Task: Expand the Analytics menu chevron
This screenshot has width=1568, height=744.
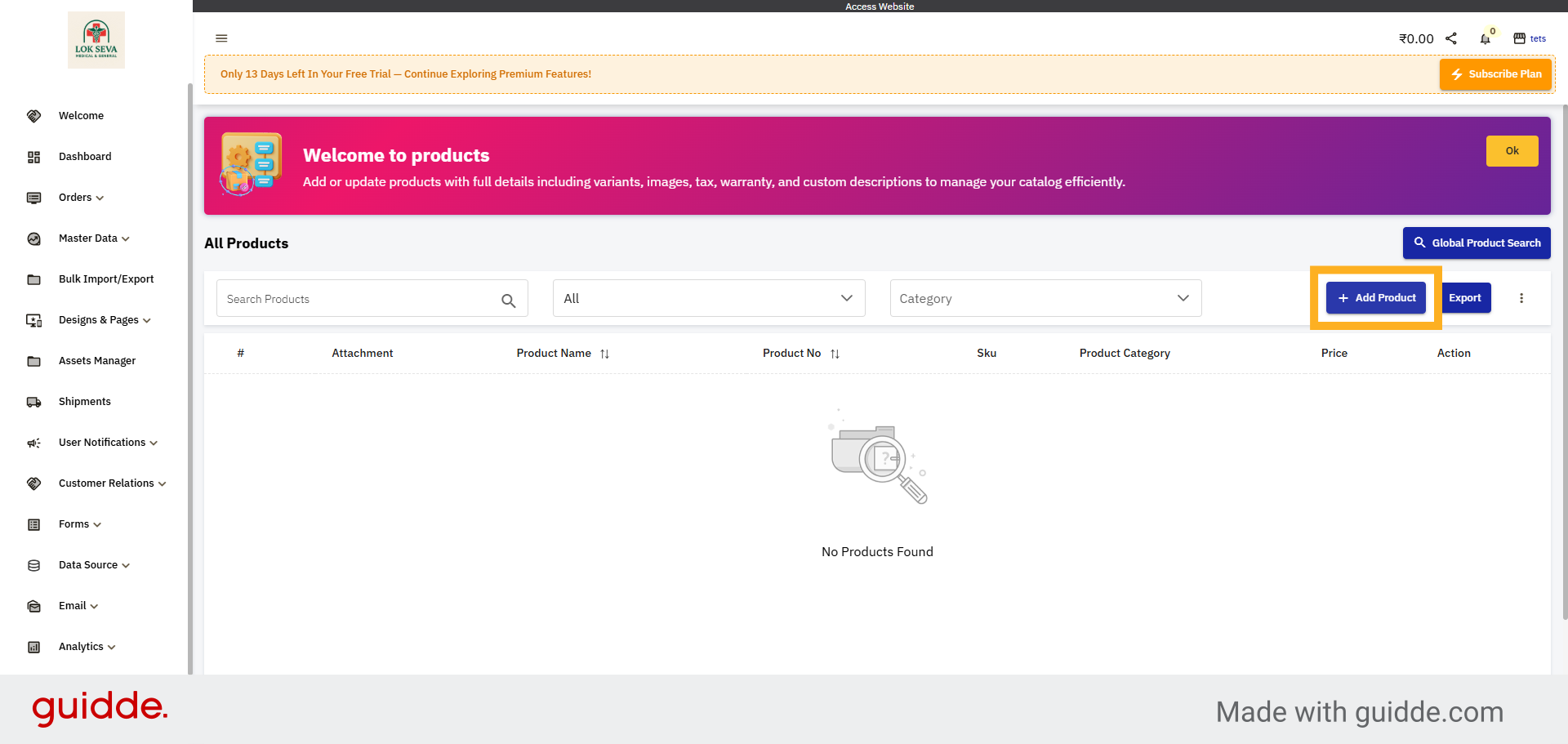Action: point(112,648)
